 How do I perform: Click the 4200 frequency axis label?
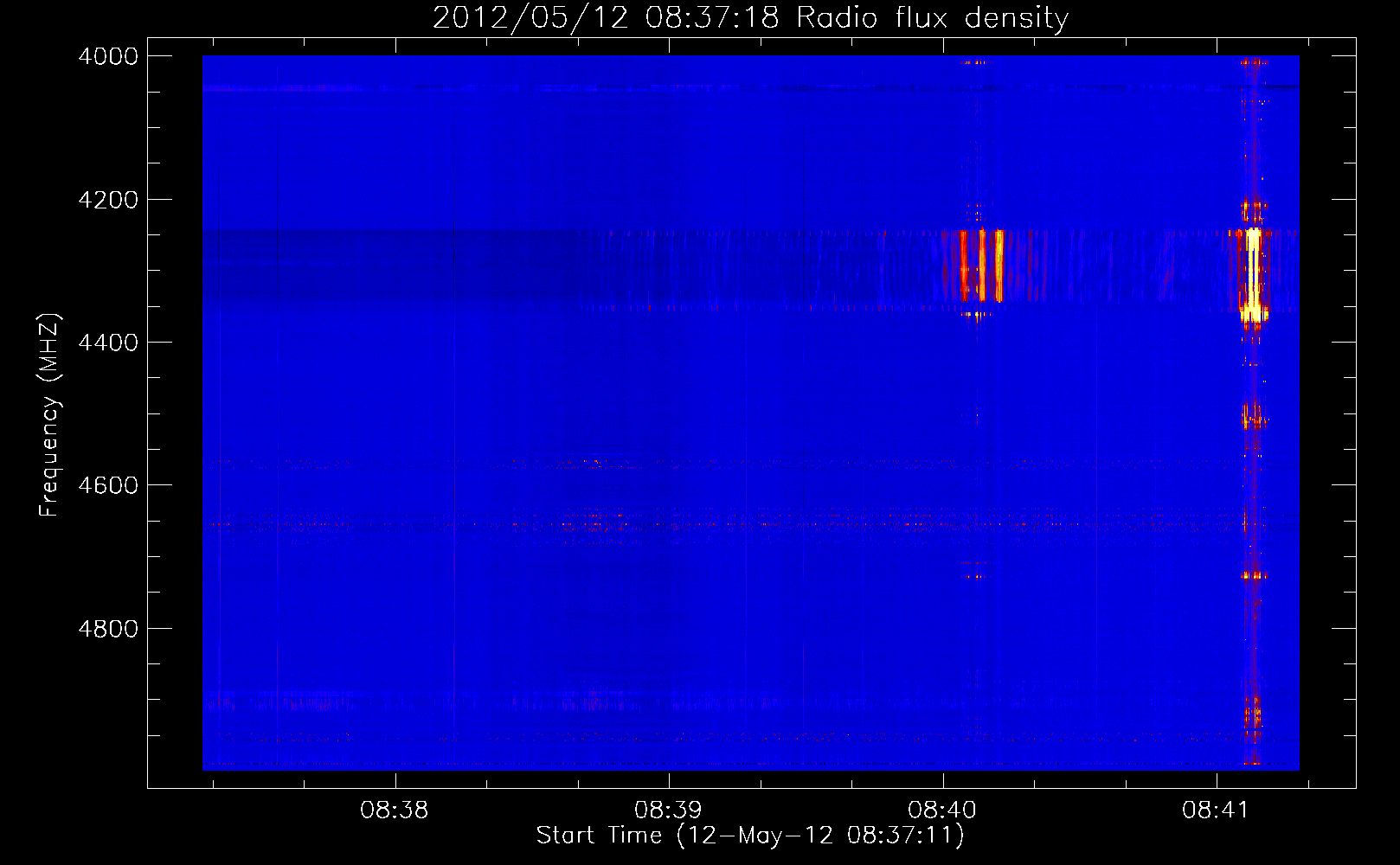(x=108, y=200)
